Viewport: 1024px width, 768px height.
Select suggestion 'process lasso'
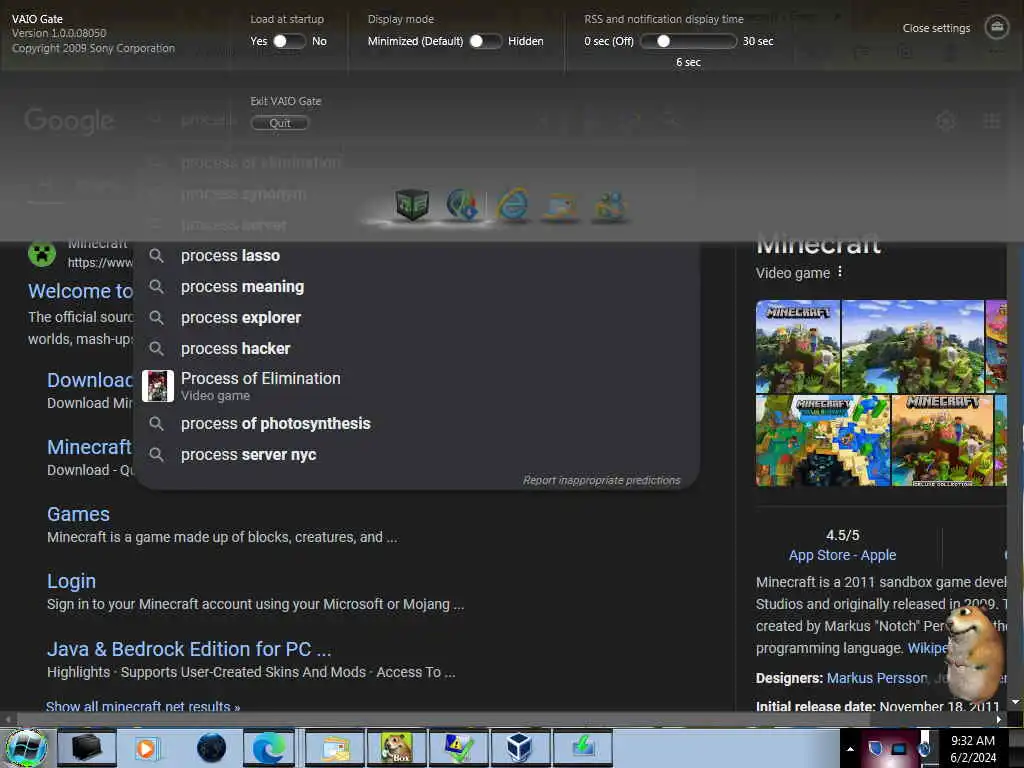coord(416,256)
